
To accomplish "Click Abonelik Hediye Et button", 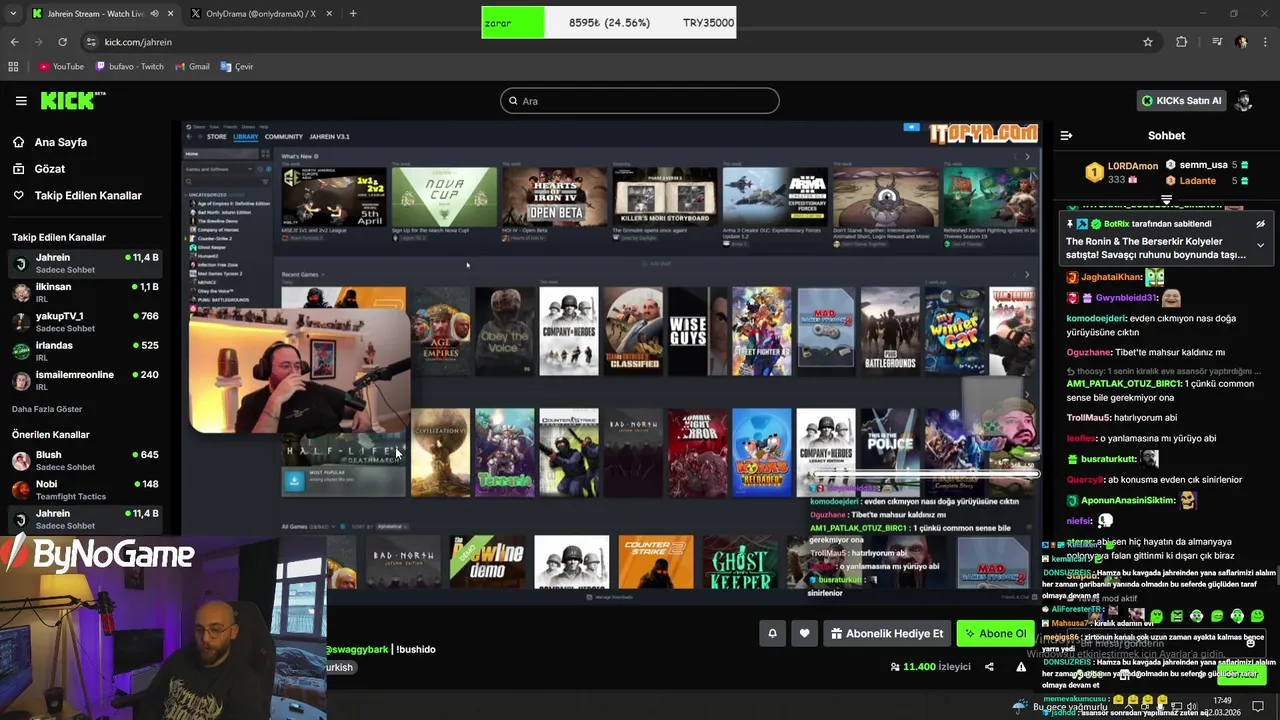I will pyautogui.click(x=887, y=633).
